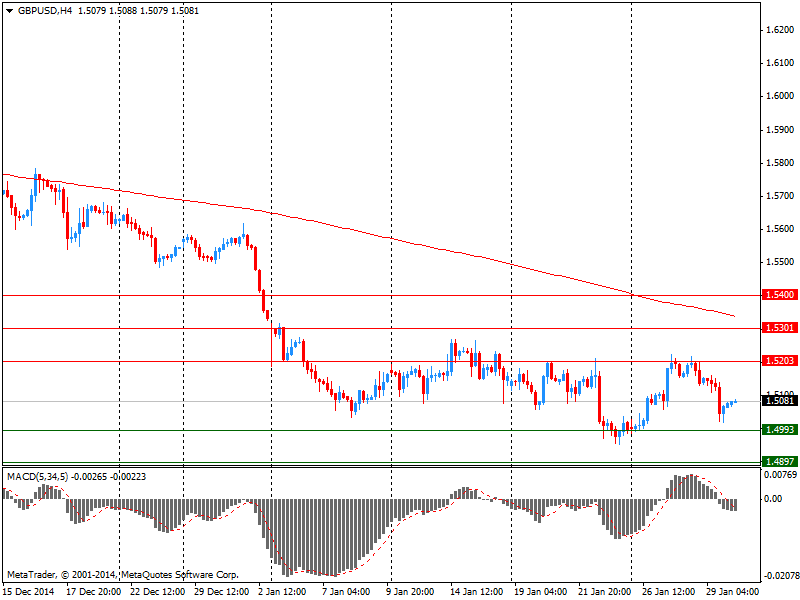This screenshot has width=800, height=600.
Task: Select the 2 Jan 12:00 time axis label
Action: [x=282, y=592]
